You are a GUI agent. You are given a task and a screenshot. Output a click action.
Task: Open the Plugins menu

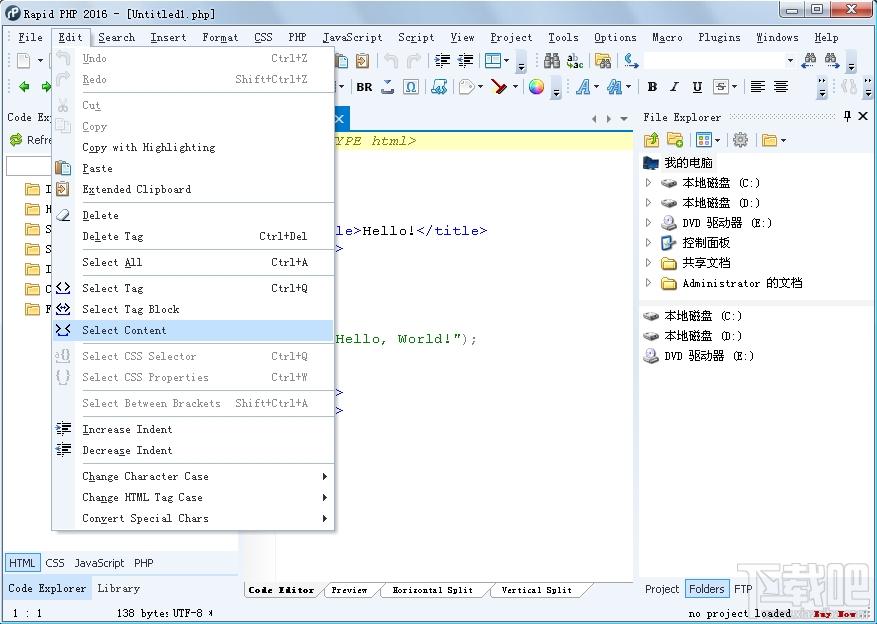pyautogui.click(x=719, y=37)
